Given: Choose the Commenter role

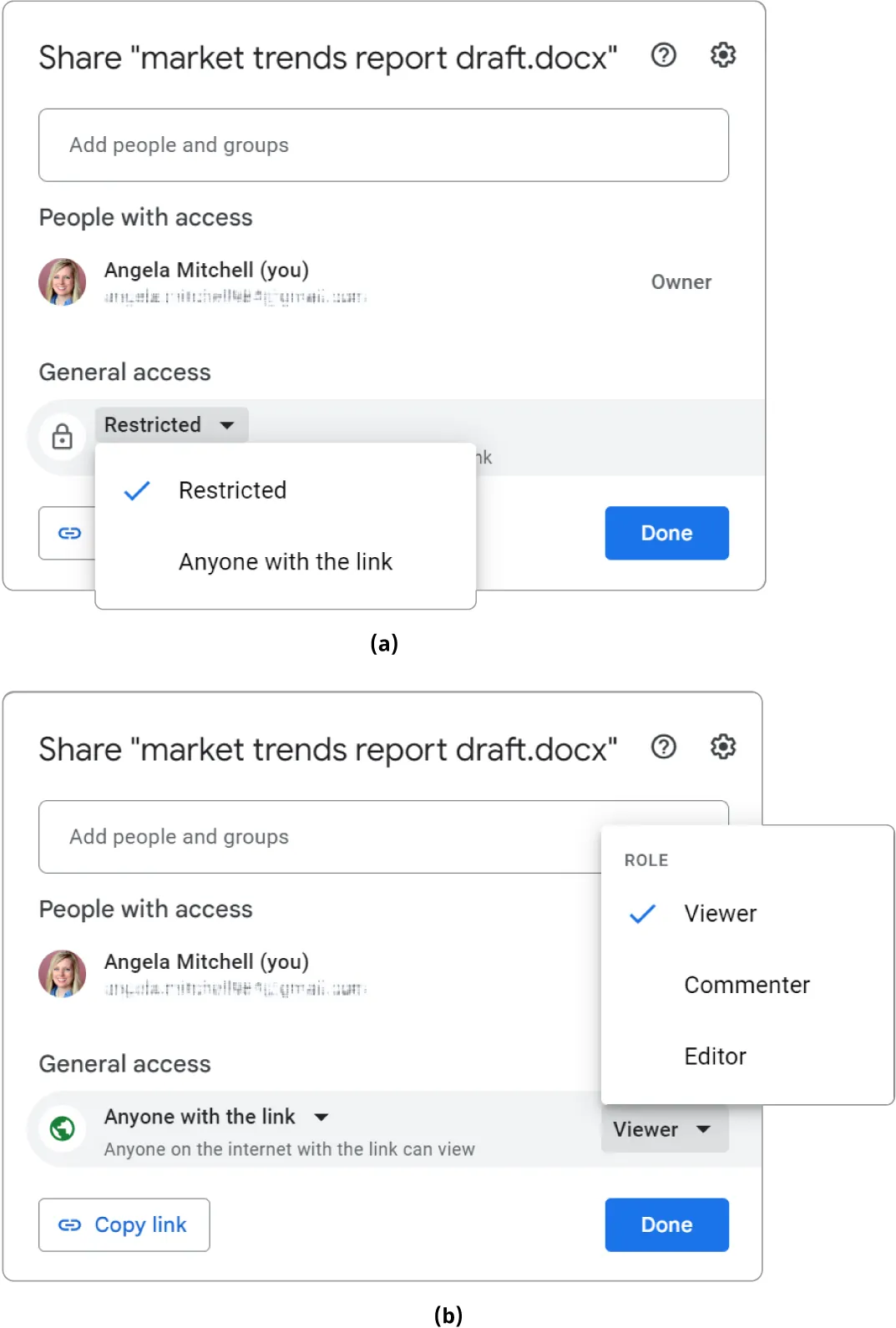Looking at the screenshot, I should pos(747,986).
